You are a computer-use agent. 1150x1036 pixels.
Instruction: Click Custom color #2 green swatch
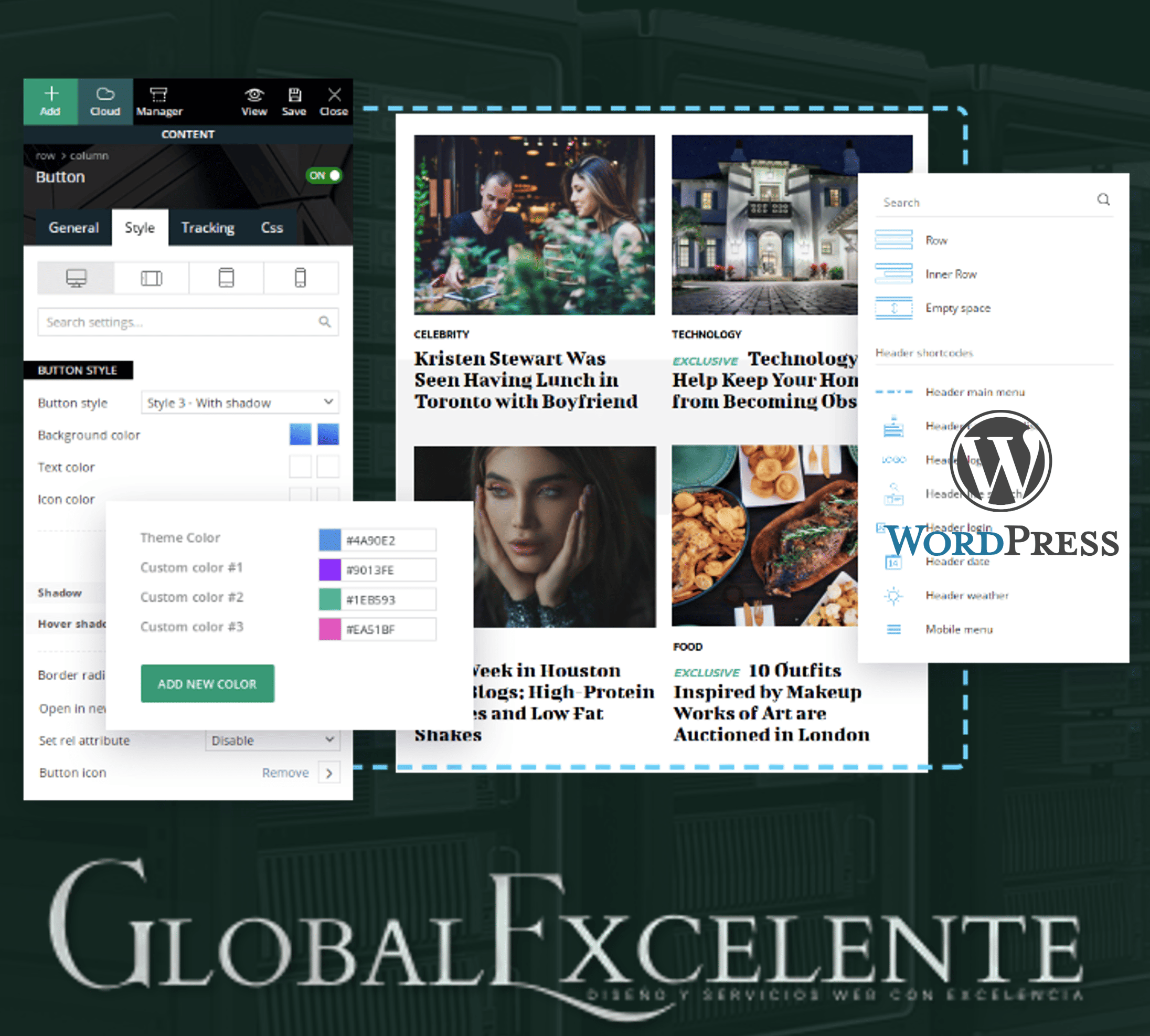tap(330, 599)
